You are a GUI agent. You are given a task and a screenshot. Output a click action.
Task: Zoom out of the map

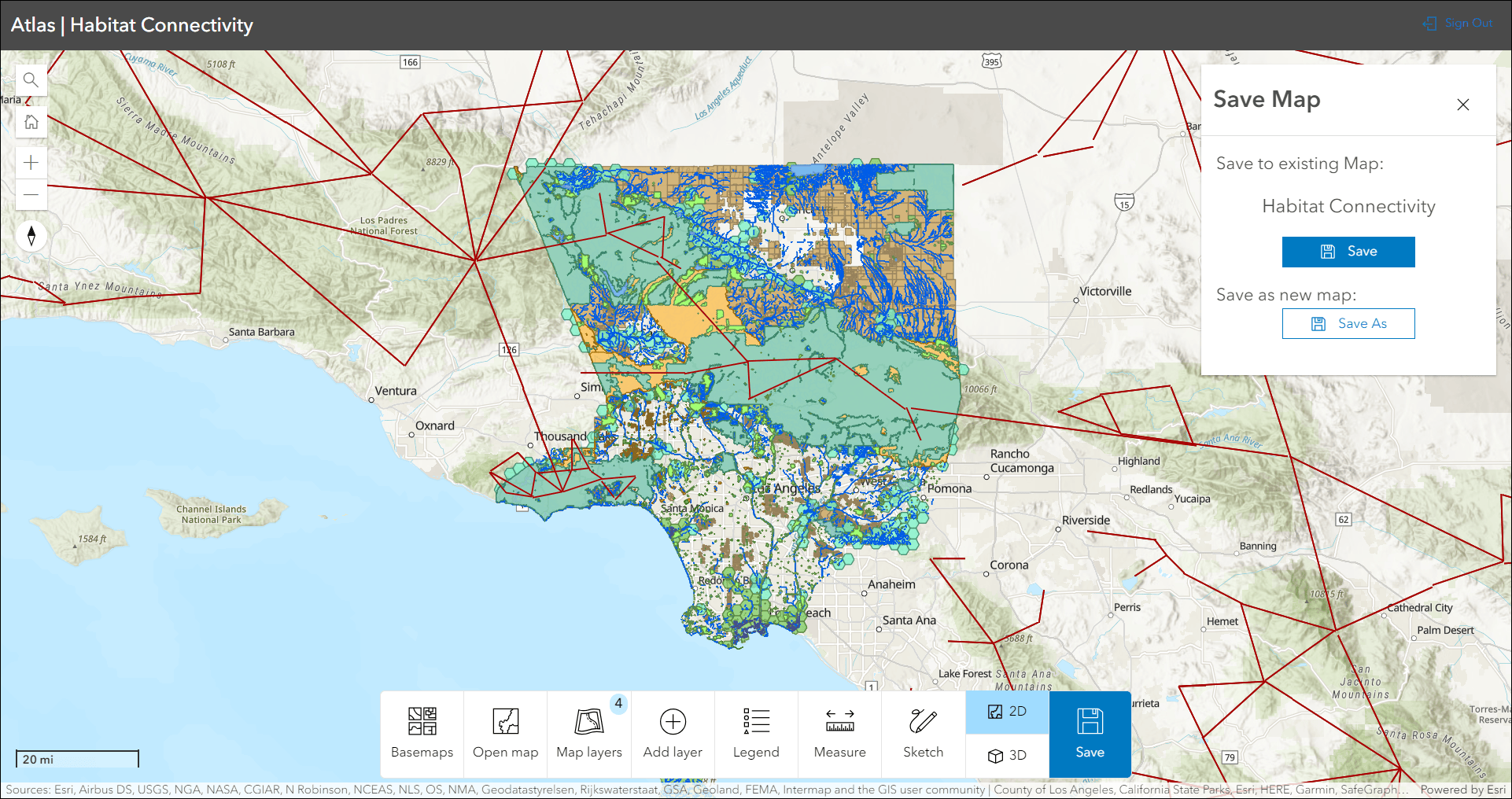click(x=31, y=194)
